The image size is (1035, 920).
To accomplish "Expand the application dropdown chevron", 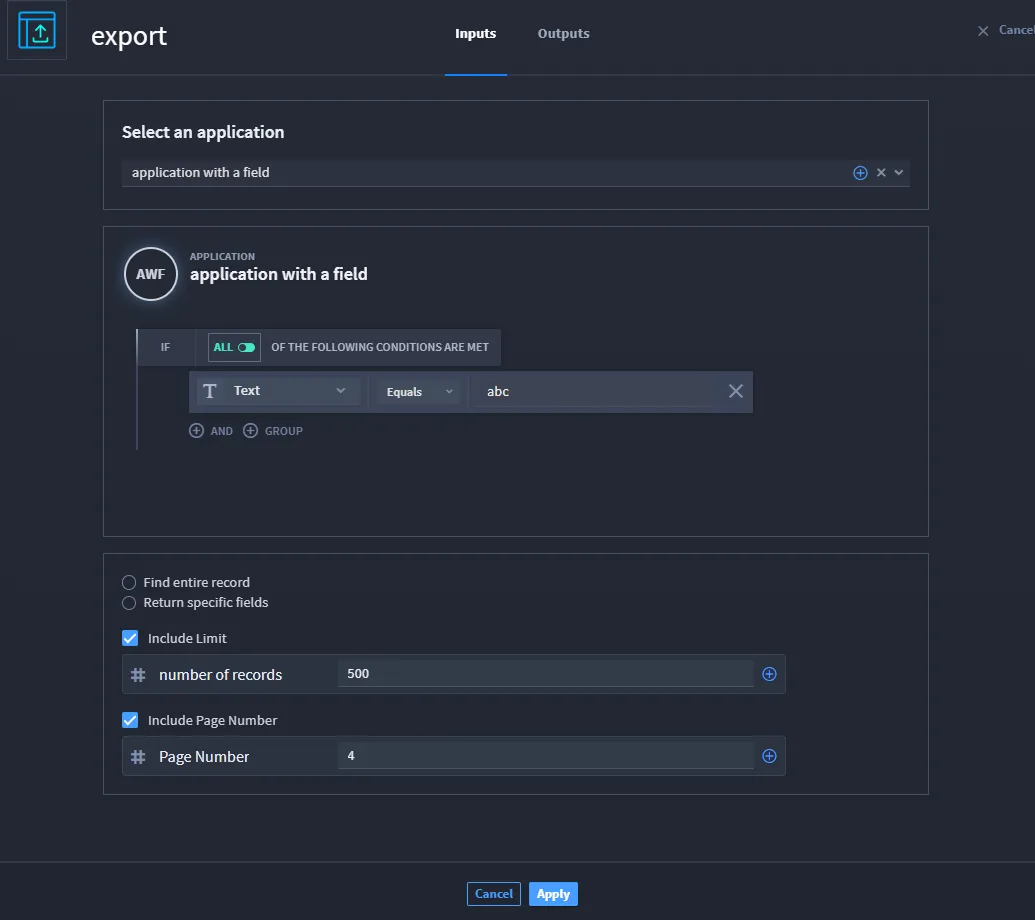I will [898, 172].
